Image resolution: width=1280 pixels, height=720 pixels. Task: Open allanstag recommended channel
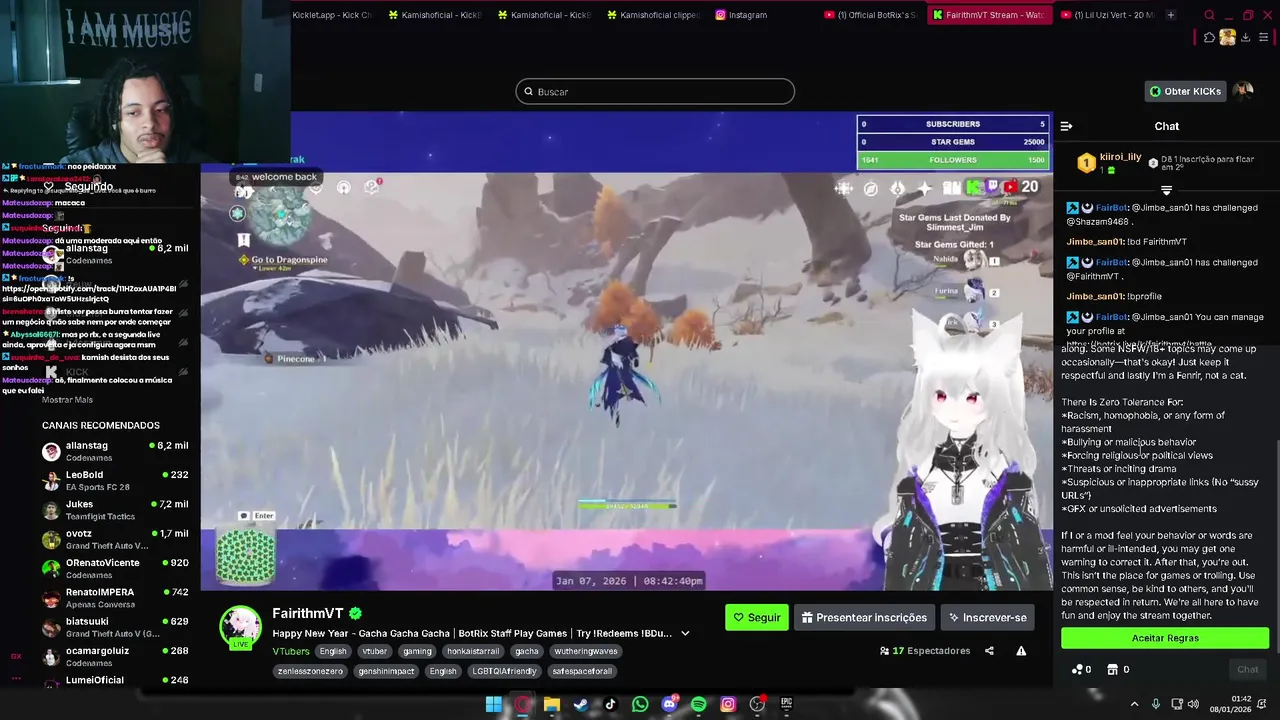[x=115, y=451]
